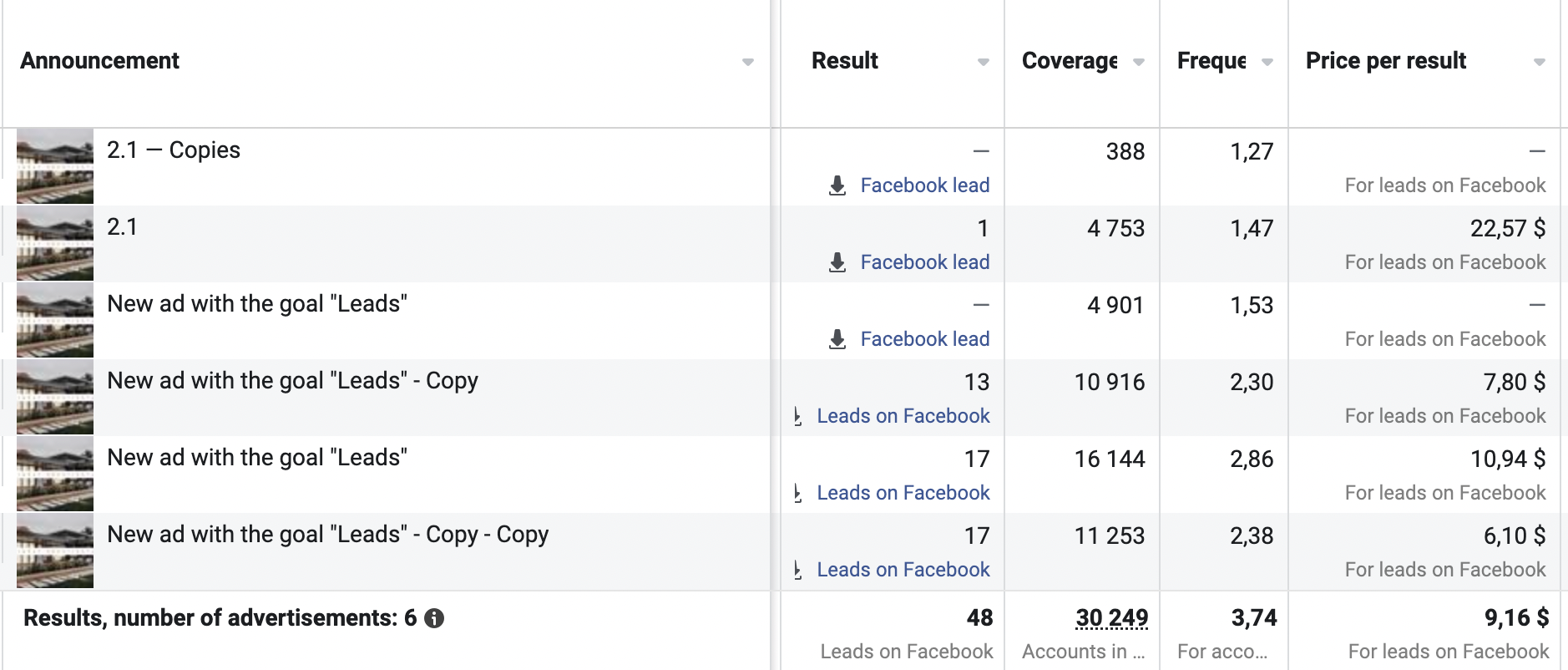Screen dimensions: 1568x670
Task: Open the Coverage column sort dropdown
Action: tap(1138, 62)
